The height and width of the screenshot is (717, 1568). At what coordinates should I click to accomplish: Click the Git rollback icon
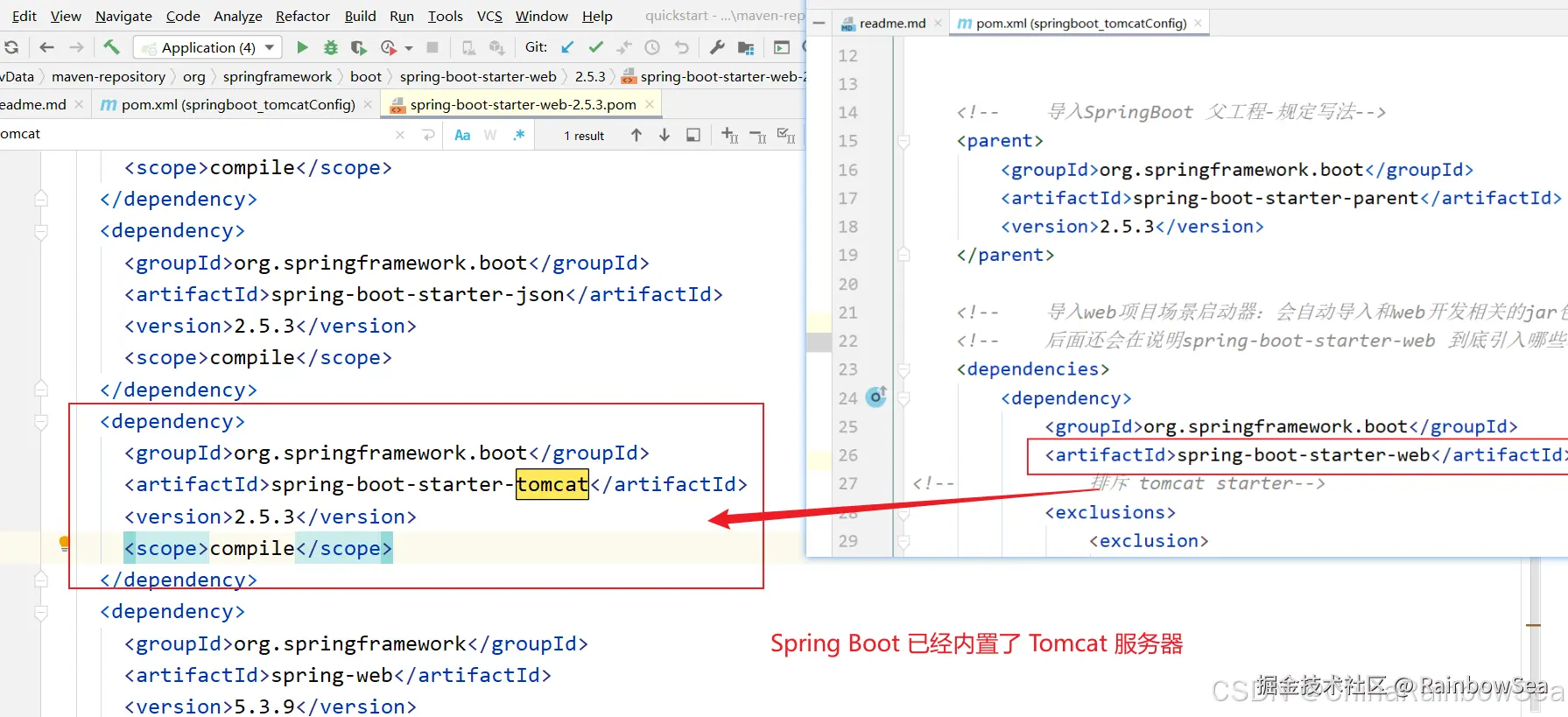click(x=681, y=47)
